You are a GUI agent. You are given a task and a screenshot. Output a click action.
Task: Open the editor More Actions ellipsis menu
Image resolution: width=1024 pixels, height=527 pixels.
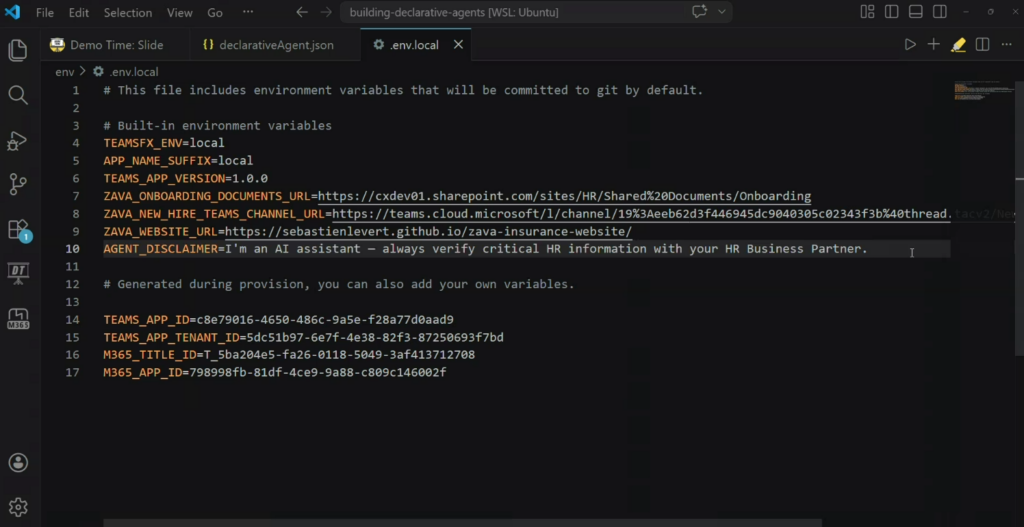[x=1006, y=45]
